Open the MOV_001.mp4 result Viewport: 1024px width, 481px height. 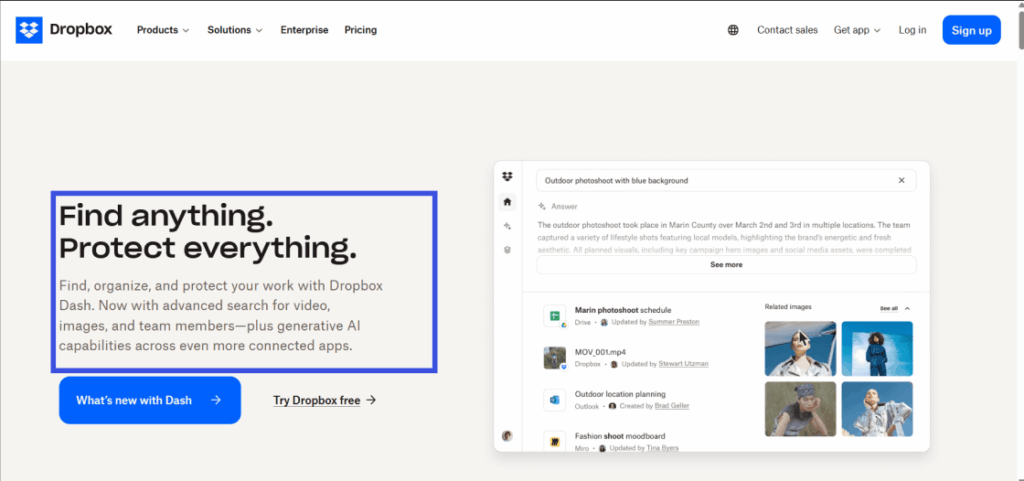[600, 352]
